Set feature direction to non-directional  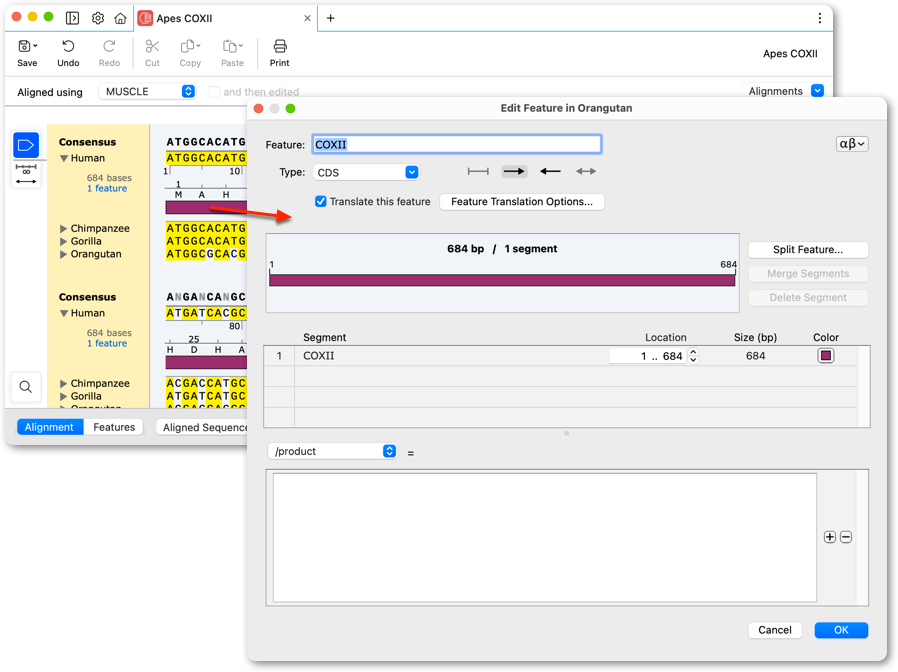pyautogui.click(x=478, y=171)
